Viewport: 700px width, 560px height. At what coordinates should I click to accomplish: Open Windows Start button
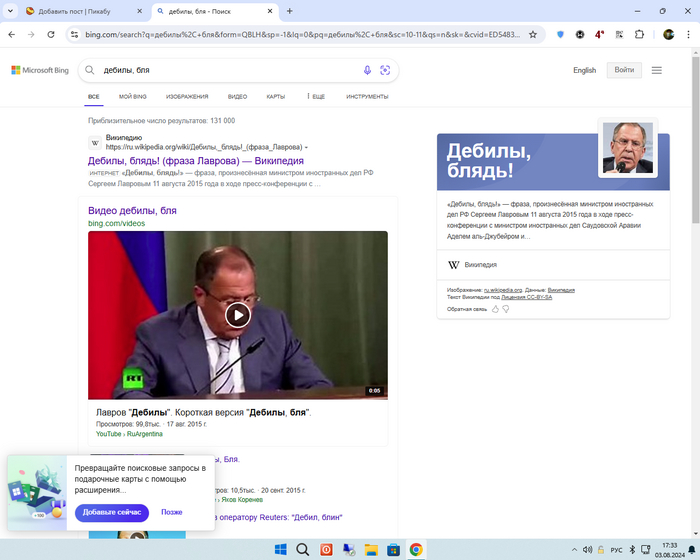[x=281, y=550]
